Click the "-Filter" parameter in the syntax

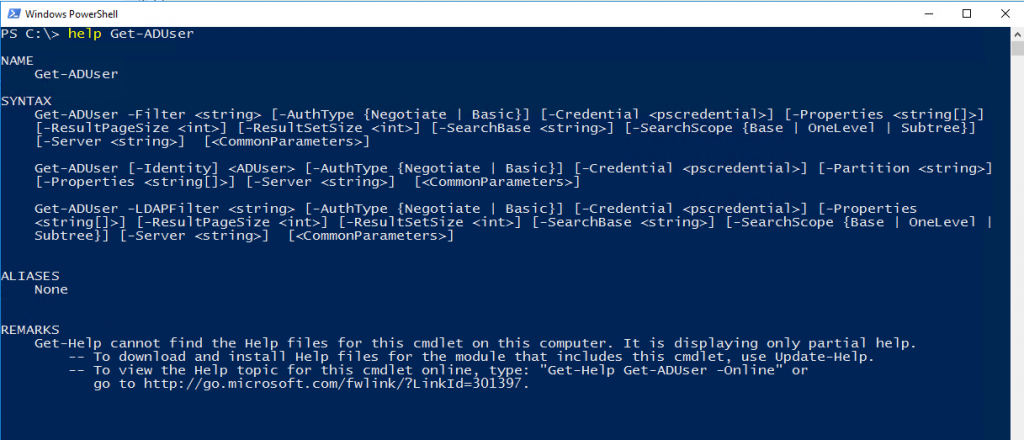coord(156,114)
